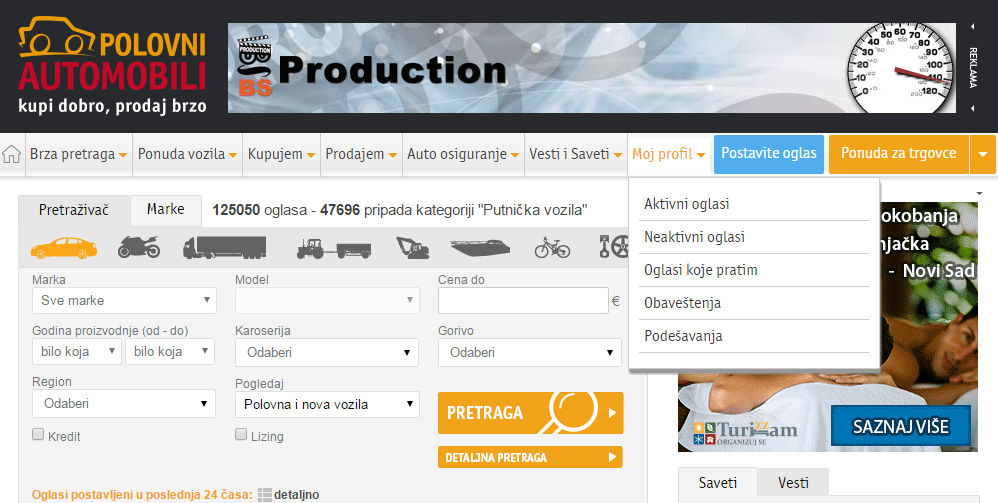Select the tractor with trailer category icon
Image resolution: width=998 pixels, height=503 pixels.
pos(334,248)
